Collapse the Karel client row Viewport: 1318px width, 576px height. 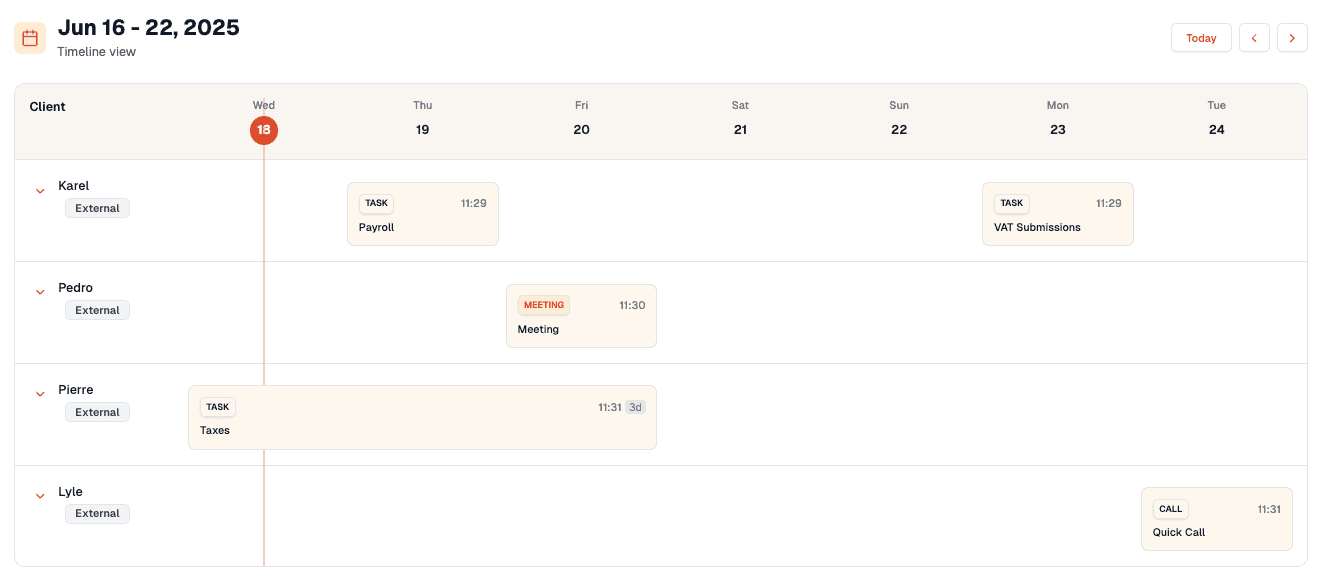(40, 190)
